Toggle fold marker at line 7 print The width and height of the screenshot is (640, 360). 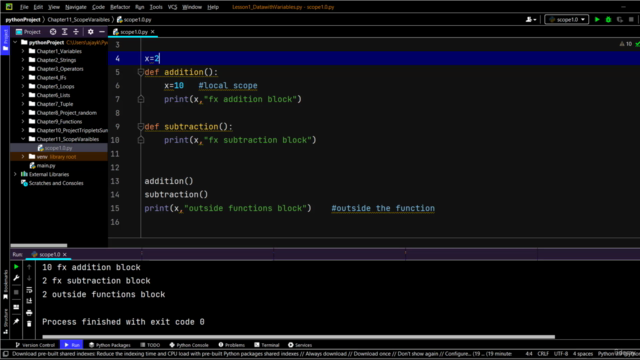point(140,99)
